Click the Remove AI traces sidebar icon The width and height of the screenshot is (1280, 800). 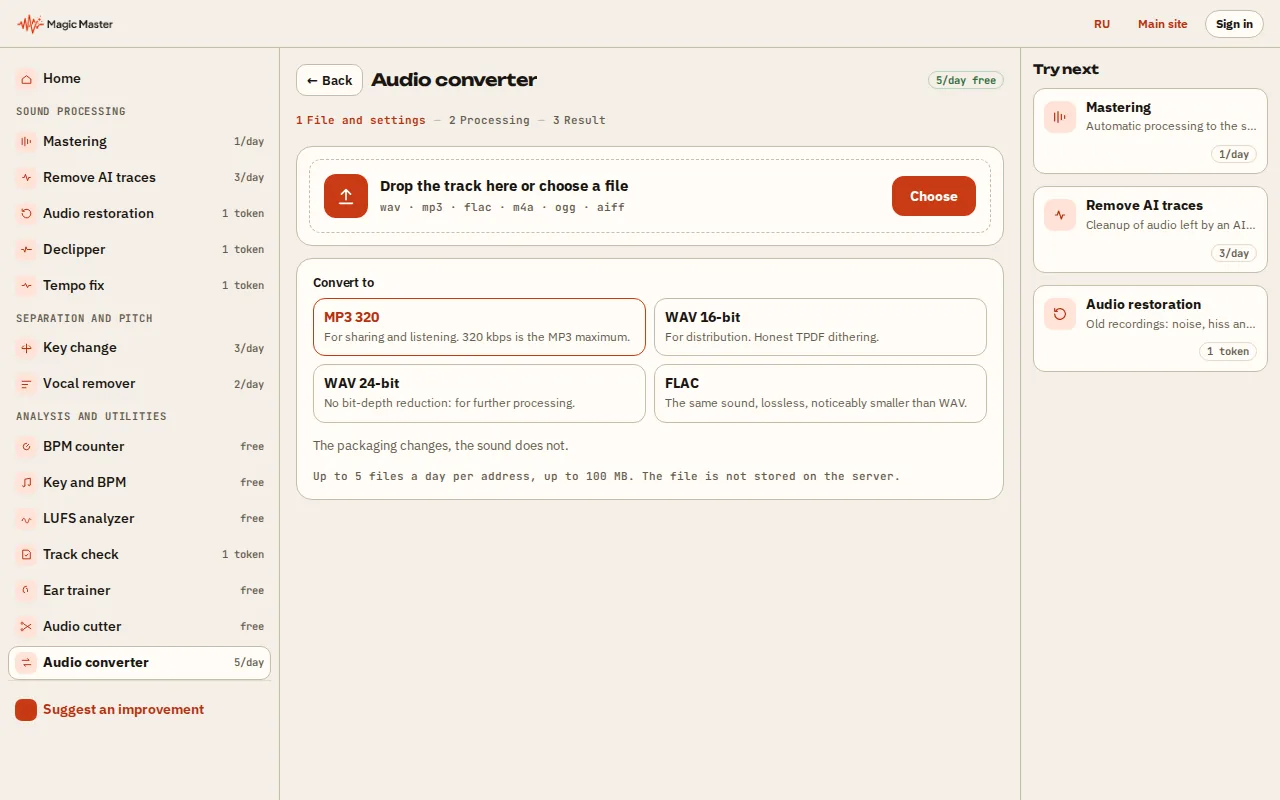point(26,178)
